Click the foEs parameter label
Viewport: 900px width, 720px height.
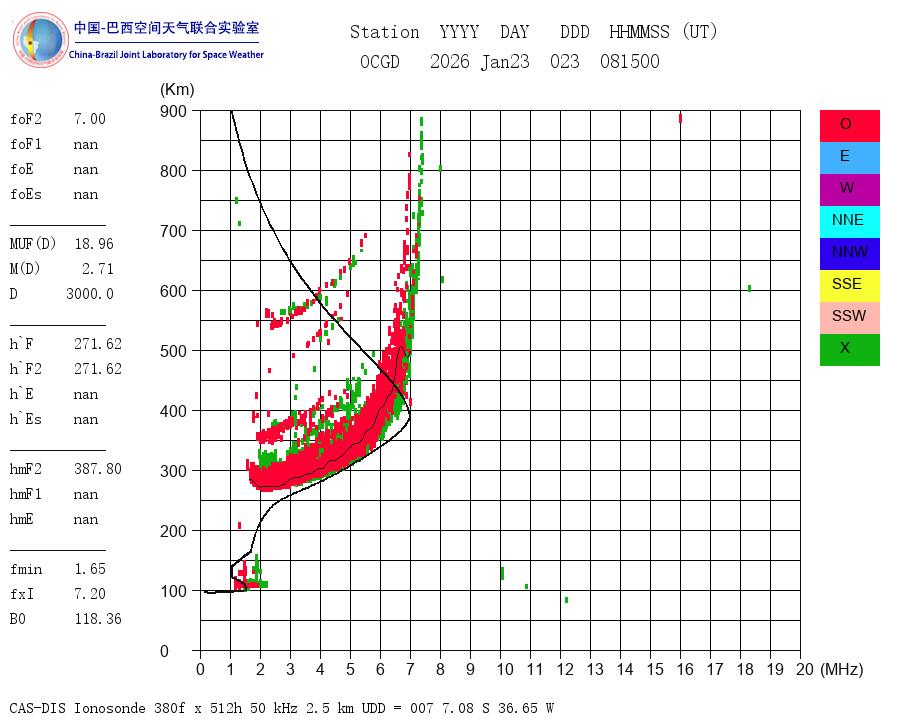pyautogui.click(x=26, y=194)
